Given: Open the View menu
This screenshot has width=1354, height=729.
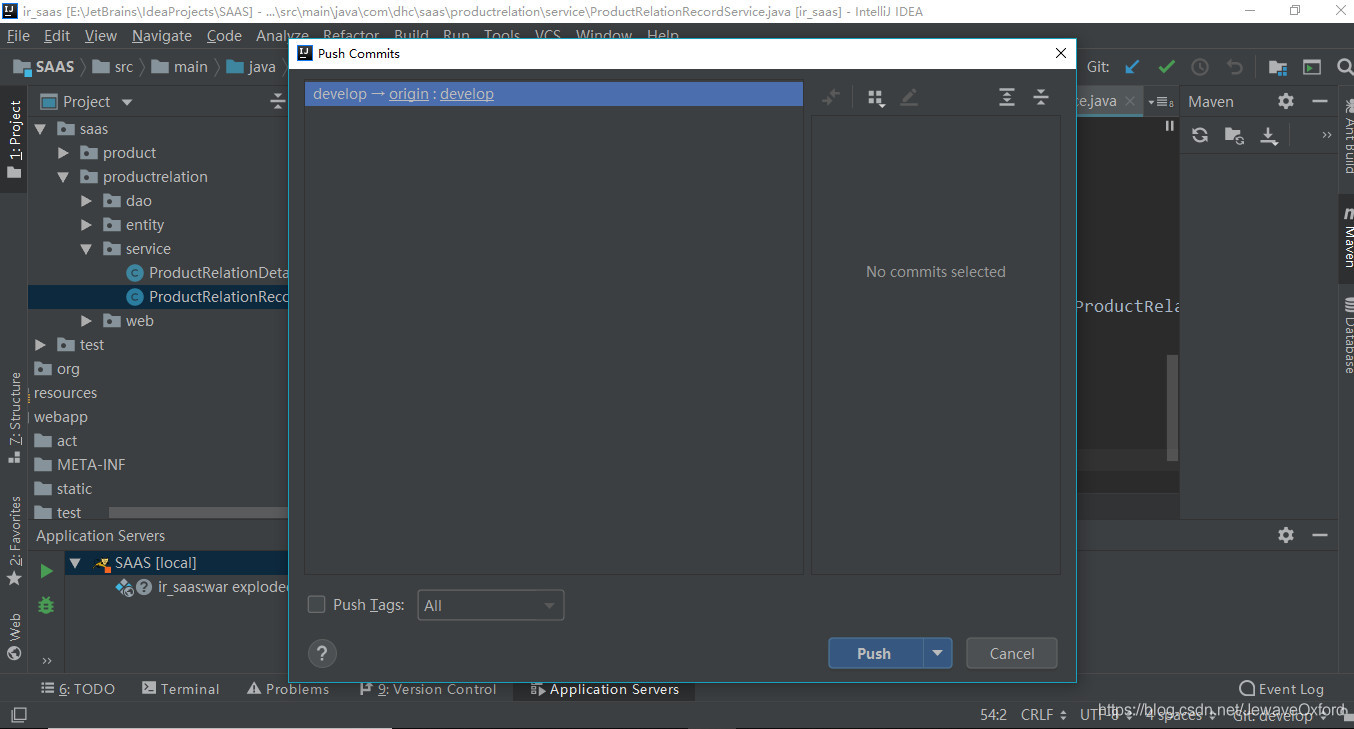Looking at the screenshot, I should [101, 35].
